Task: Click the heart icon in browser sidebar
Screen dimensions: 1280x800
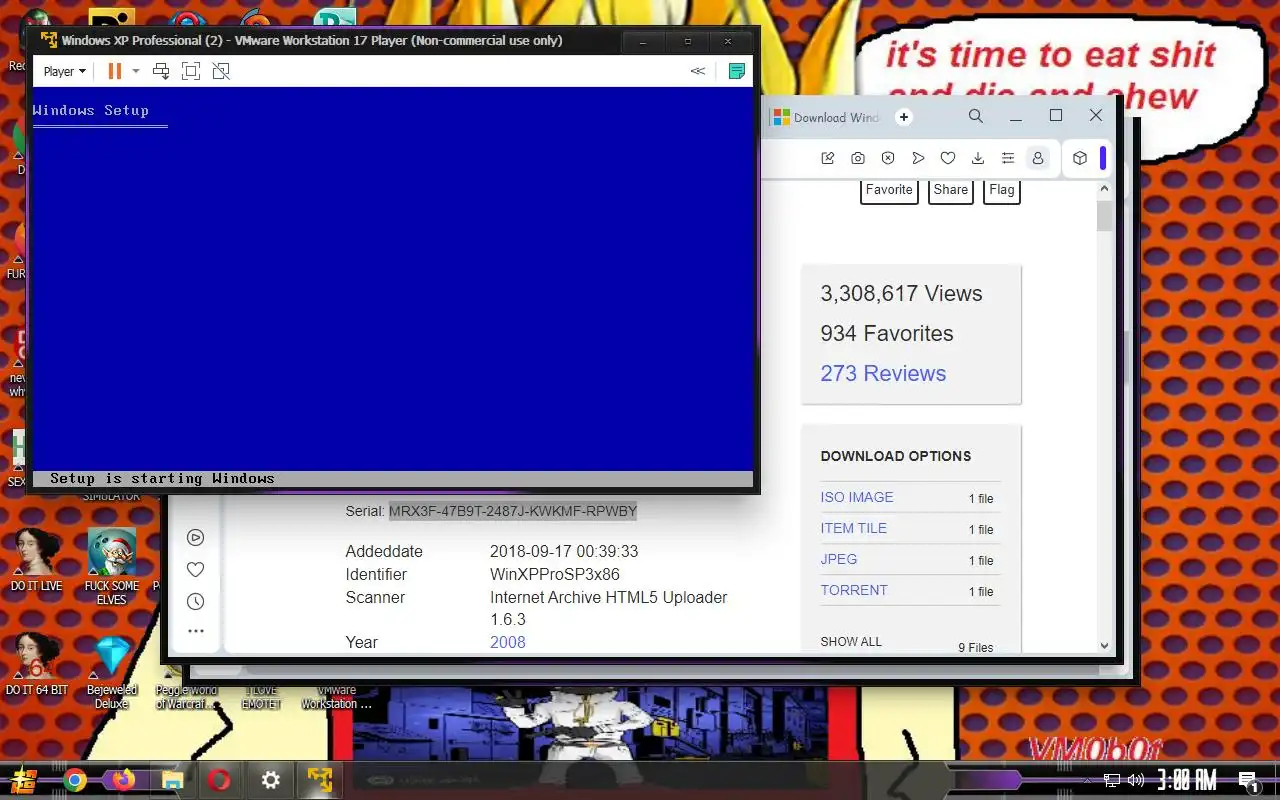Action: (x=196, y=569)
